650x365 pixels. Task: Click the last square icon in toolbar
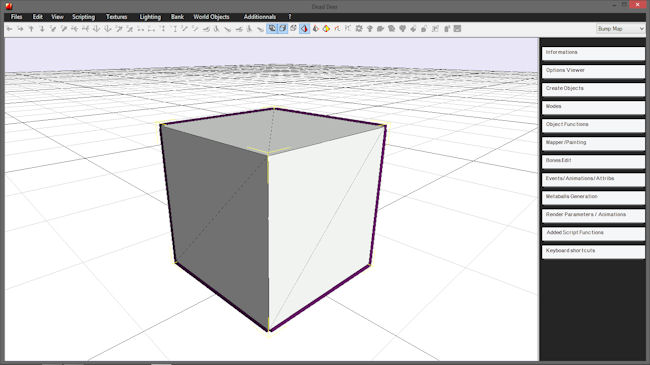click(x=457, y=29)
